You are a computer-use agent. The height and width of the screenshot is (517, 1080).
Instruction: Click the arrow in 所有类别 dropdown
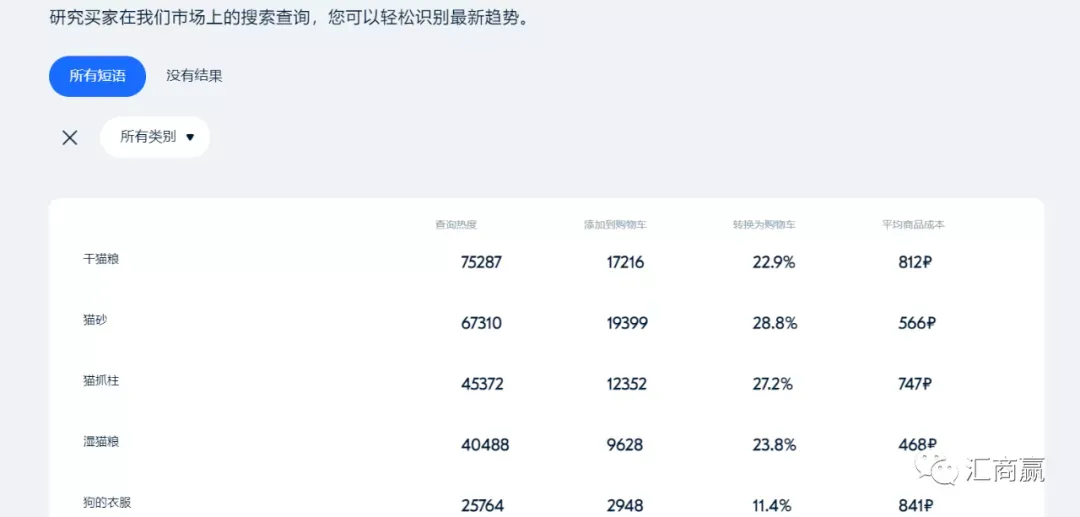tap(190, 138)
